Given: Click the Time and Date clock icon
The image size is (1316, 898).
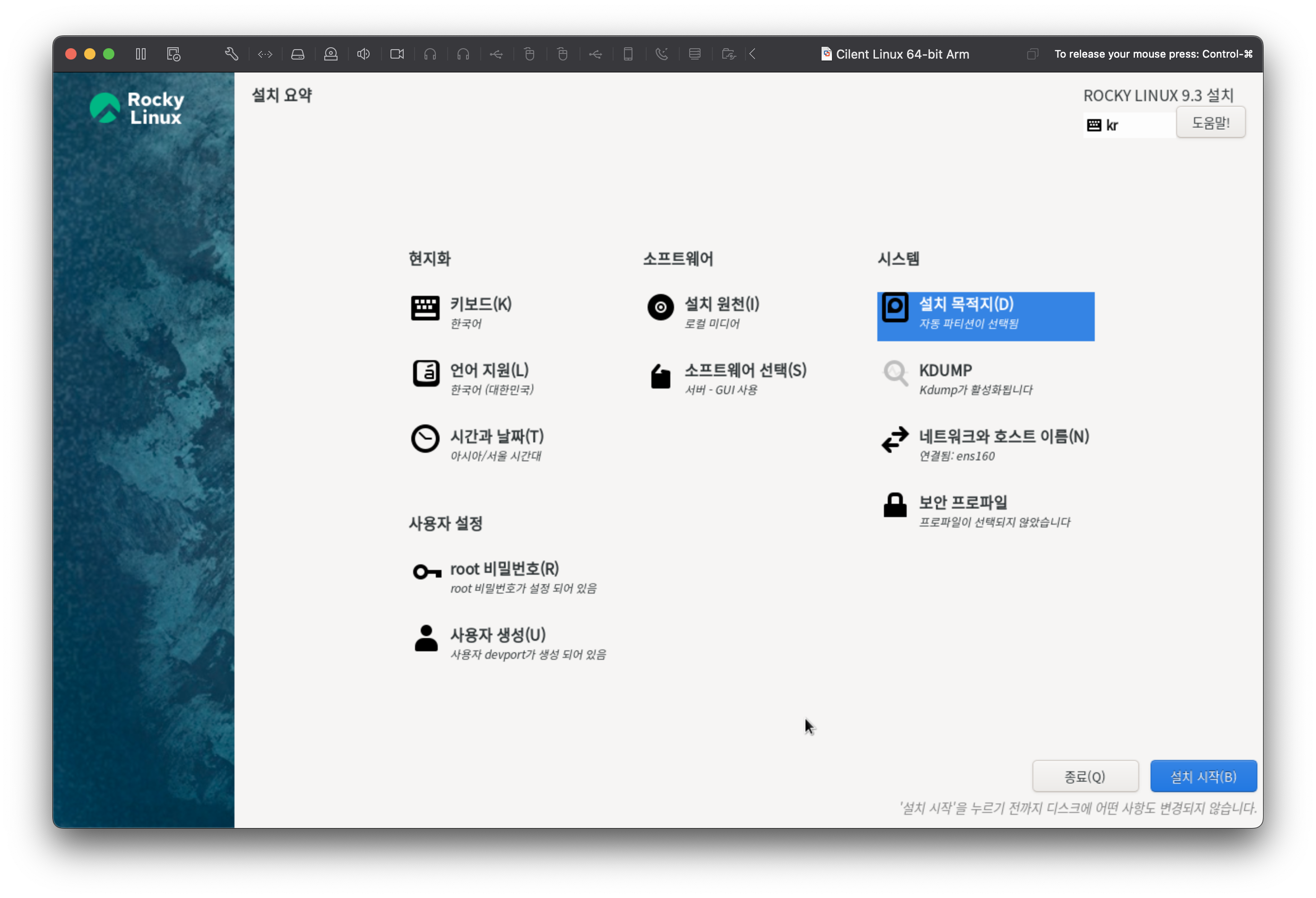Looking at the screenshot, I should (424, 440).
